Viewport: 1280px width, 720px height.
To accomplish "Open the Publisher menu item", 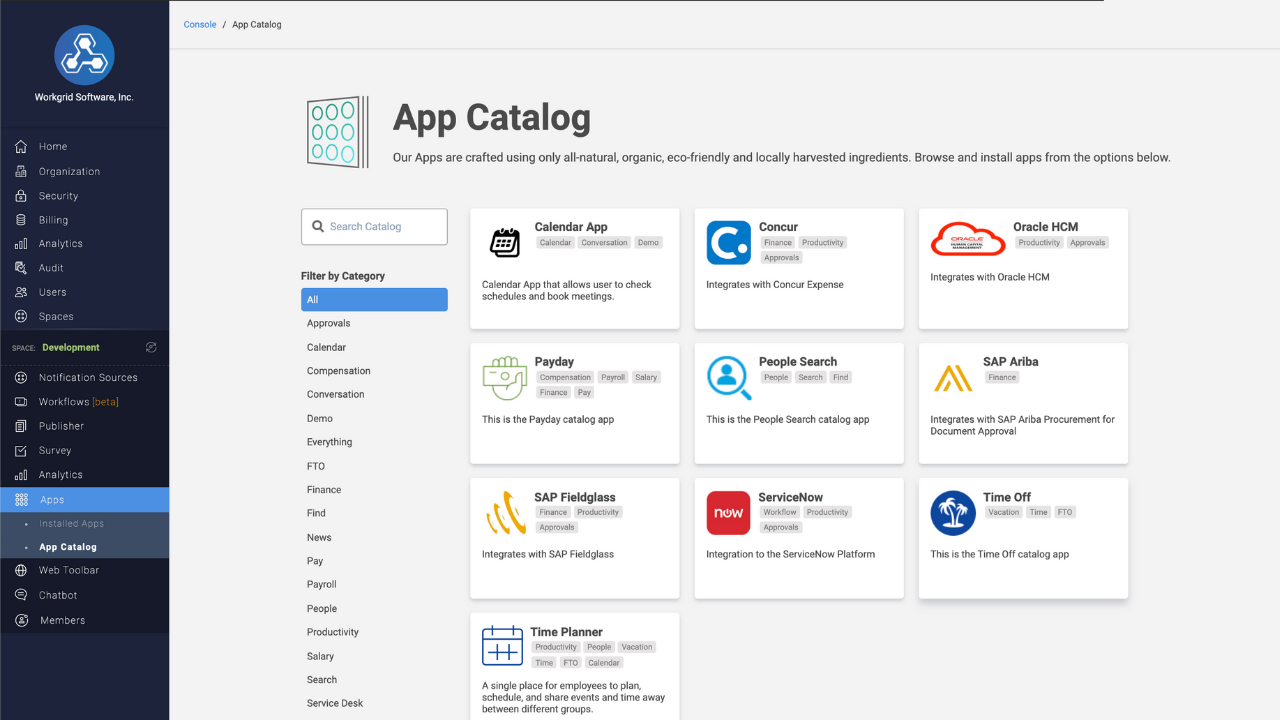I will point(62,426).
